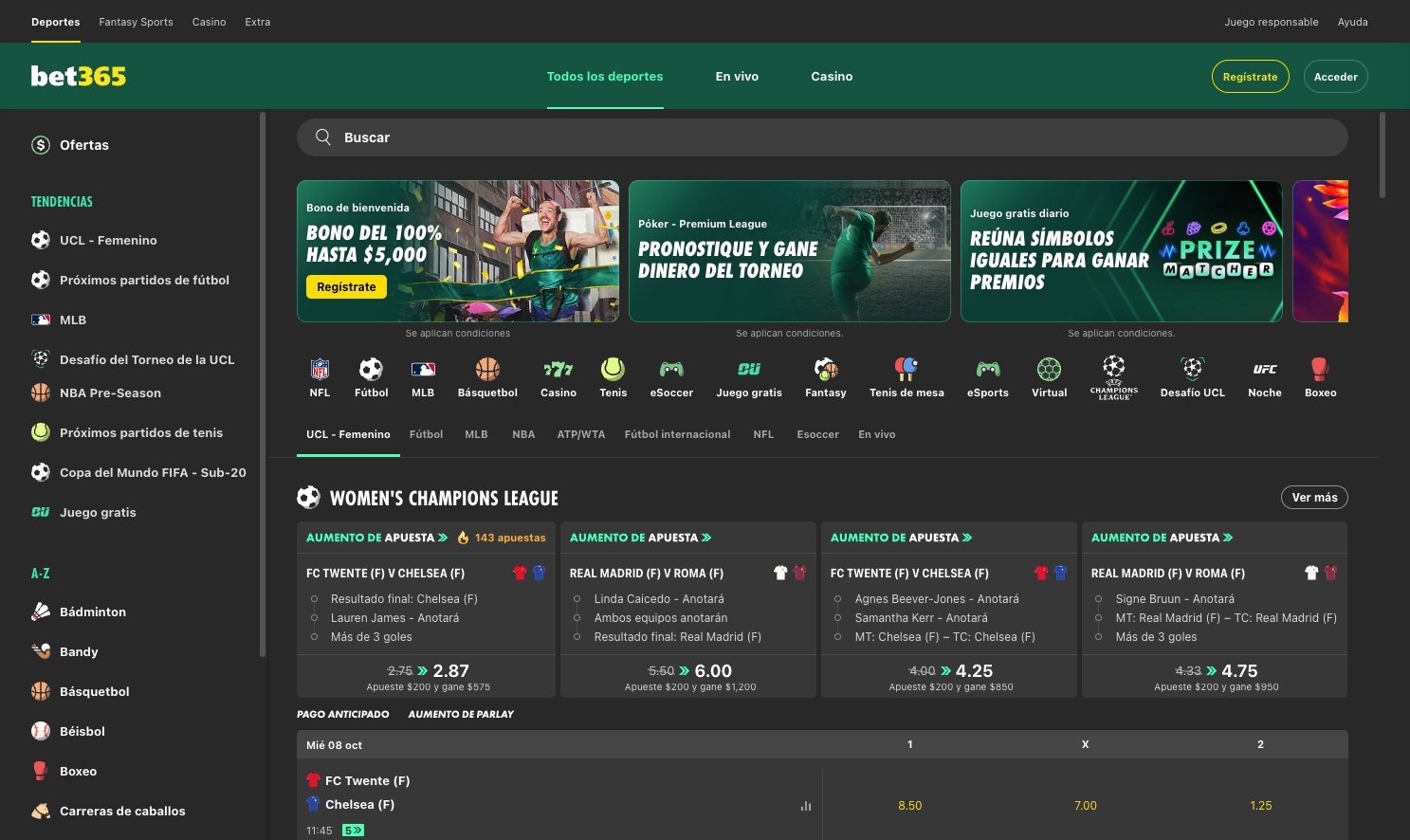Click Ver más for Women's Champions League

tap(1314, 497)
